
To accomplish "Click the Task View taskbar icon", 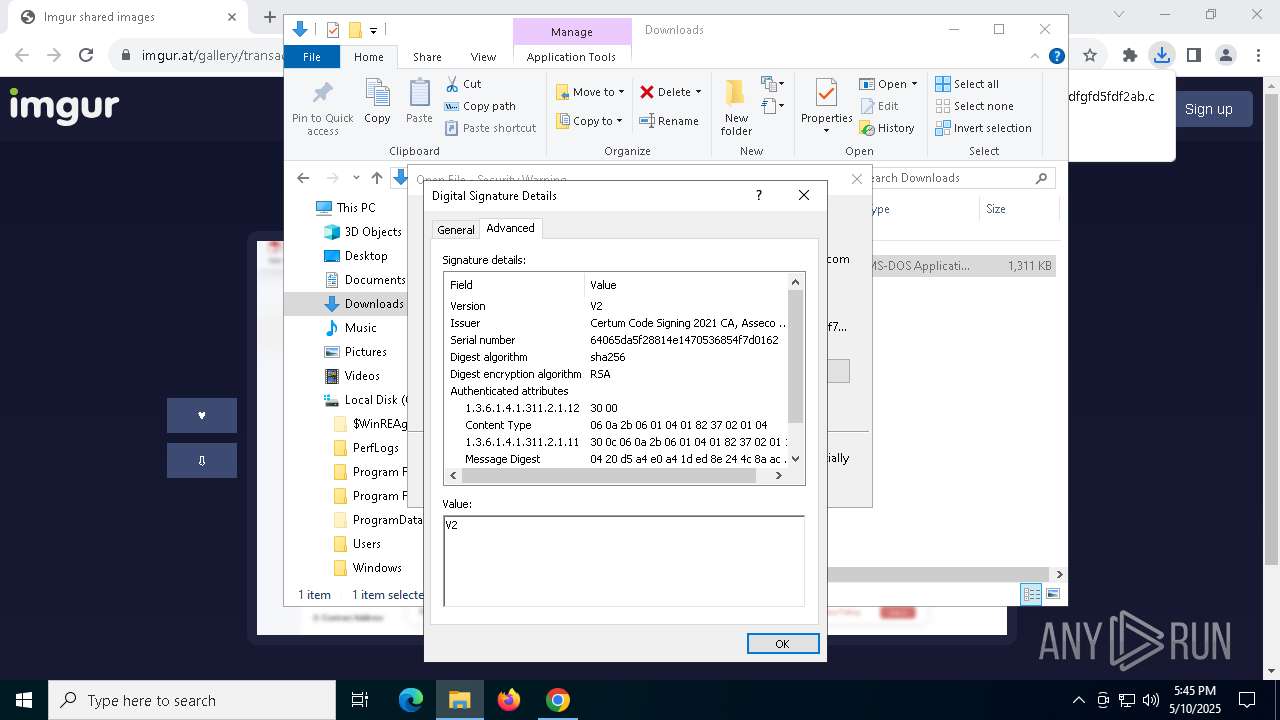I will click(x=360, y=700).
